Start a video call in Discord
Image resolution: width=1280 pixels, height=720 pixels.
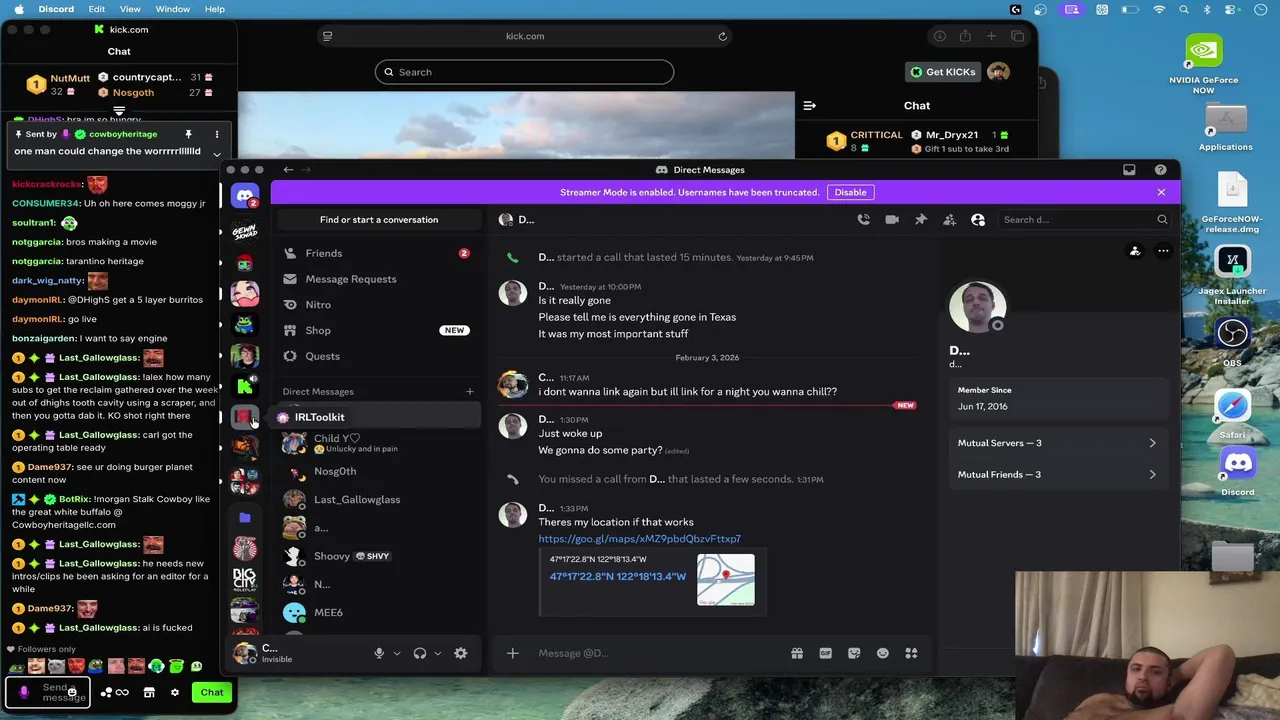click(x=892, y=220)
